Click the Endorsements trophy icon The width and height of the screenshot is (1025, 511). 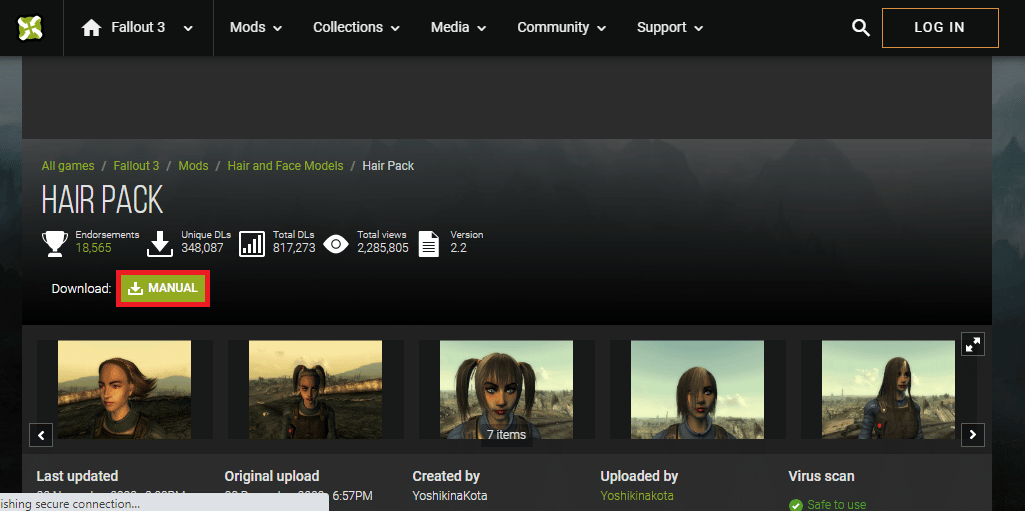(x=55, y=244)
